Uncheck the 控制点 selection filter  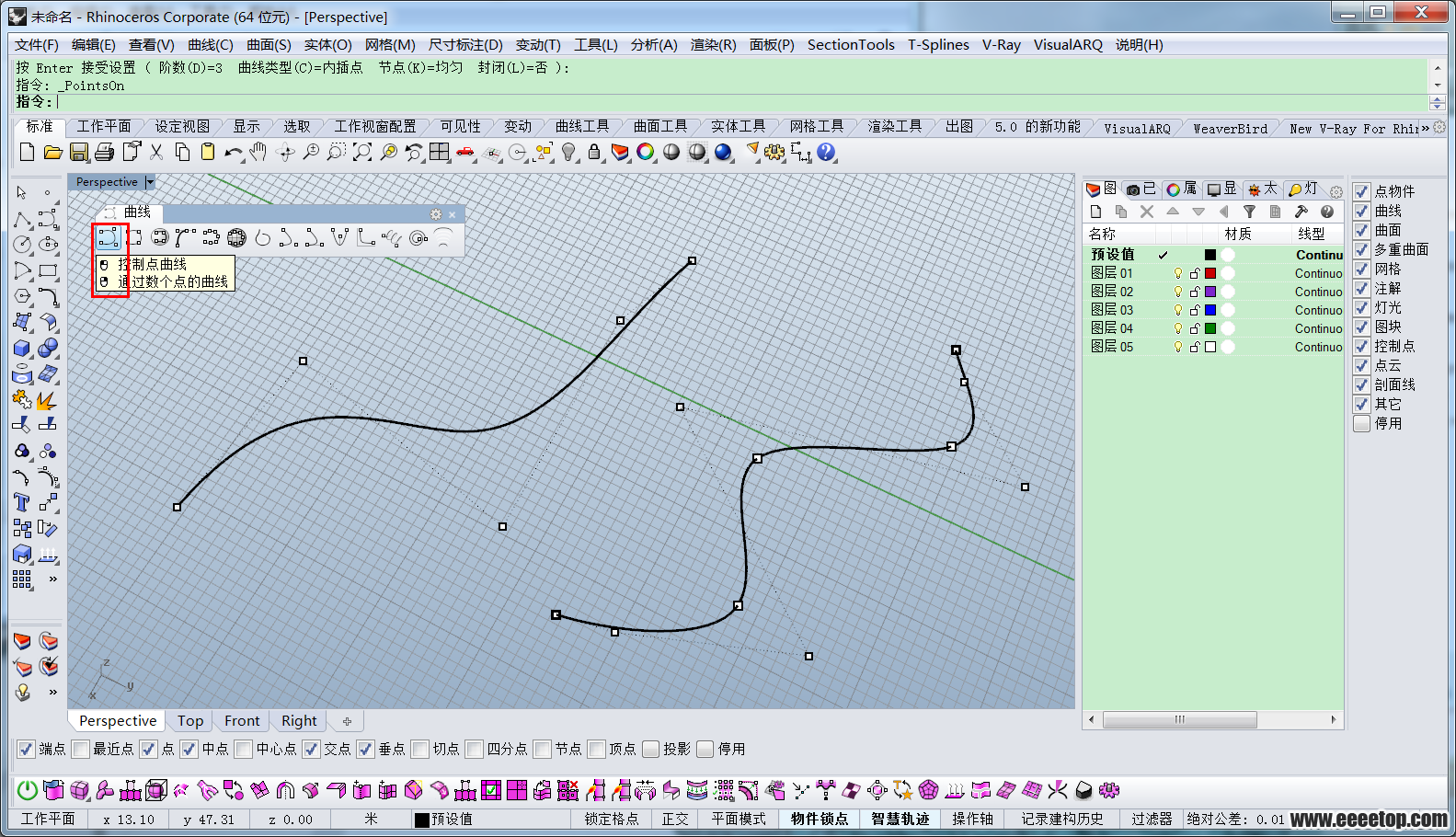[x=1362, y=347]
